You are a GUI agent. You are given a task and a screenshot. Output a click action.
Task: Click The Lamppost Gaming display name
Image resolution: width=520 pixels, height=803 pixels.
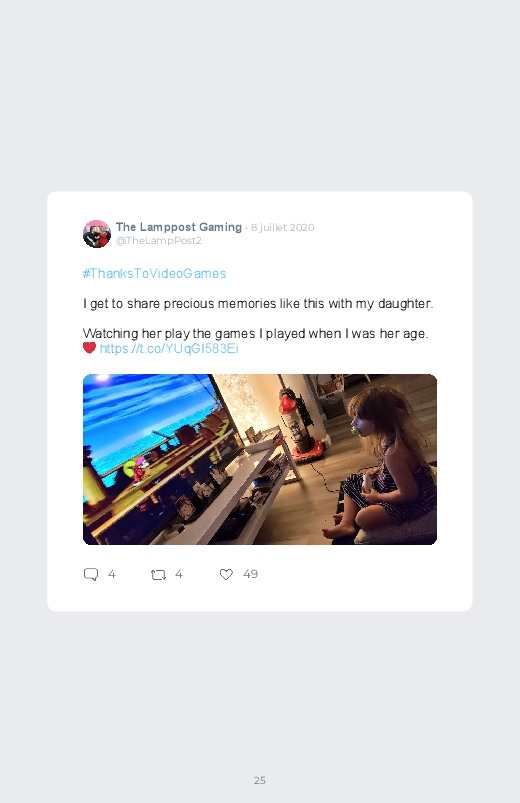point(179,227)
